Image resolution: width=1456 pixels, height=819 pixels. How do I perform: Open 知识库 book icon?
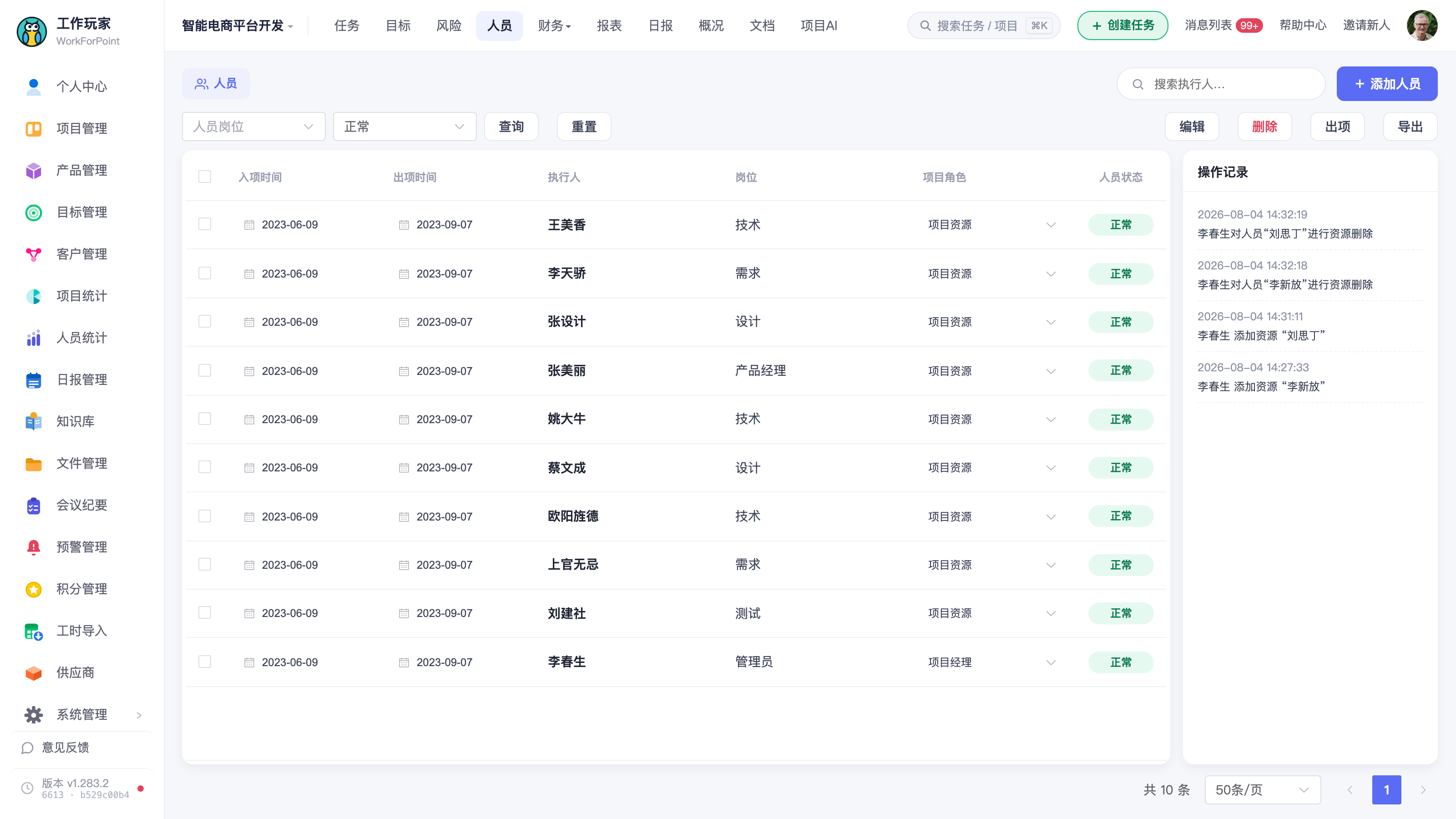[x=34, y=422]
